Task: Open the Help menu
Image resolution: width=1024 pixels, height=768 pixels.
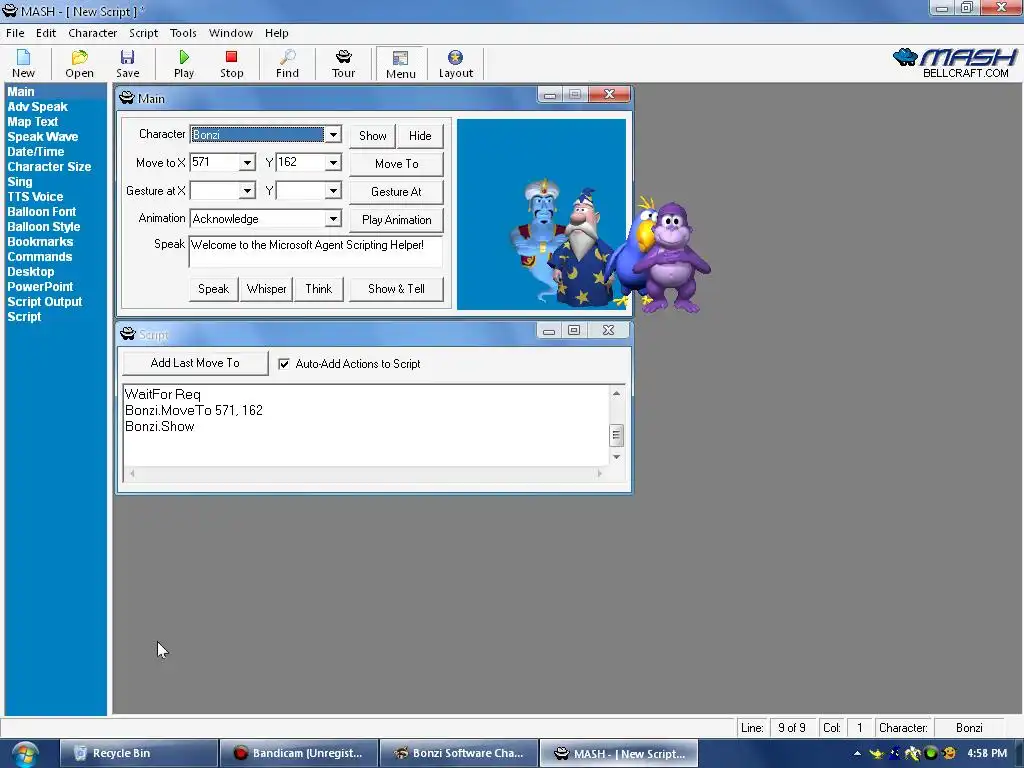Action: coord(276,33)
